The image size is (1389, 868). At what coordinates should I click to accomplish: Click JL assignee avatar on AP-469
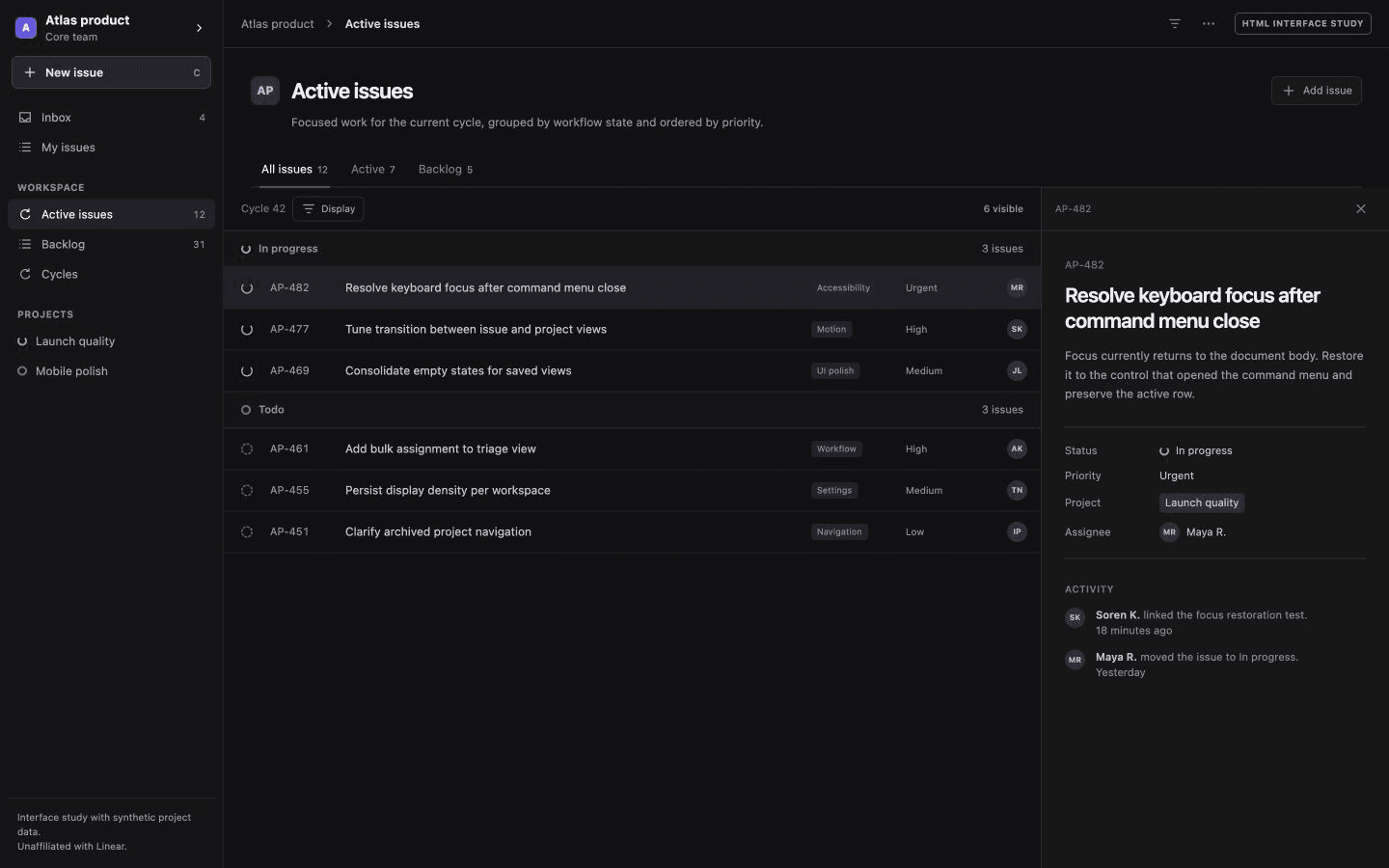[x=1017, y=371]
